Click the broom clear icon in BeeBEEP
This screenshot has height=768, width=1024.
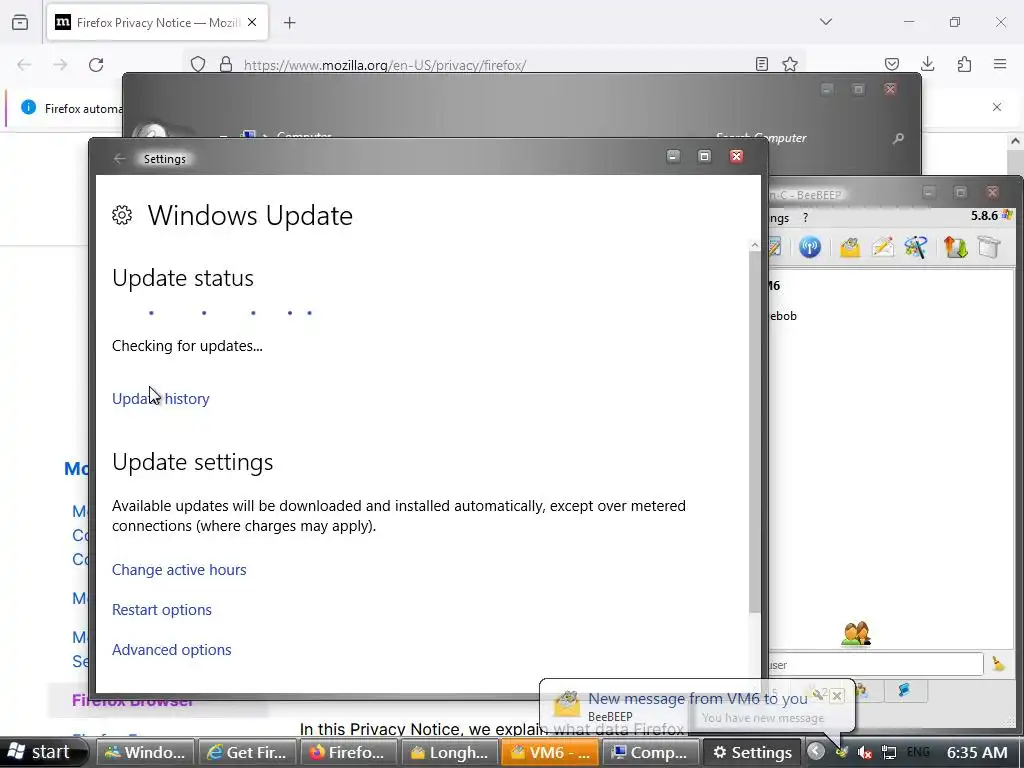click(x=999, y=664)
